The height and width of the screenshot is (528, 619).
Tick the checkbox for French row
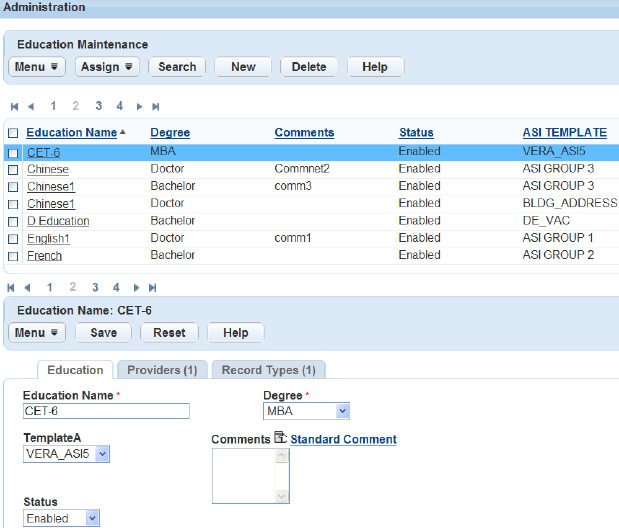point(13,256)
